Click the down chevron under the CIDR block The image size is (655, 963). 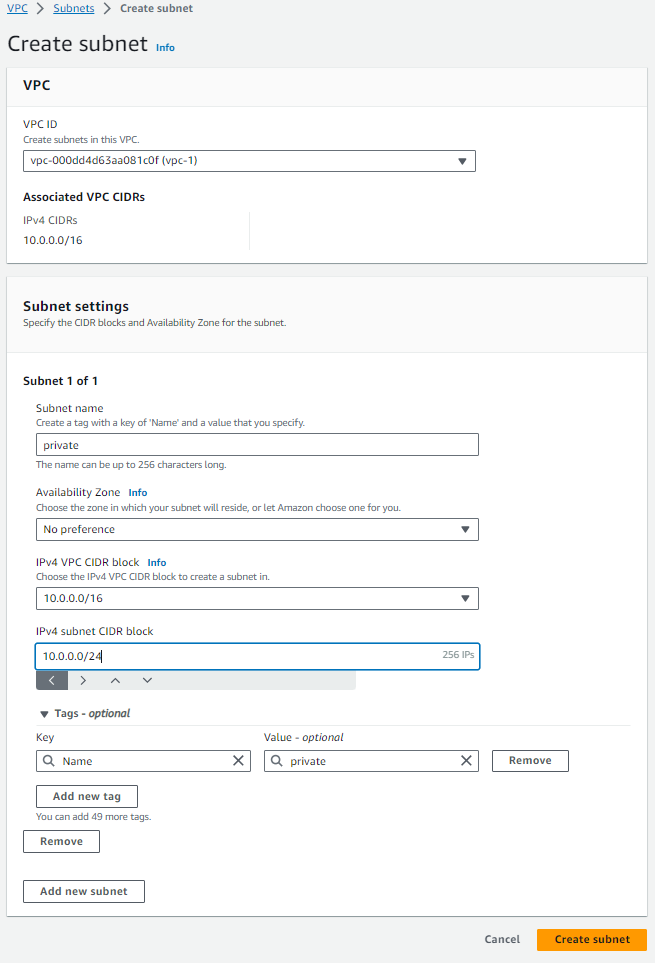[x=147, y=680]
